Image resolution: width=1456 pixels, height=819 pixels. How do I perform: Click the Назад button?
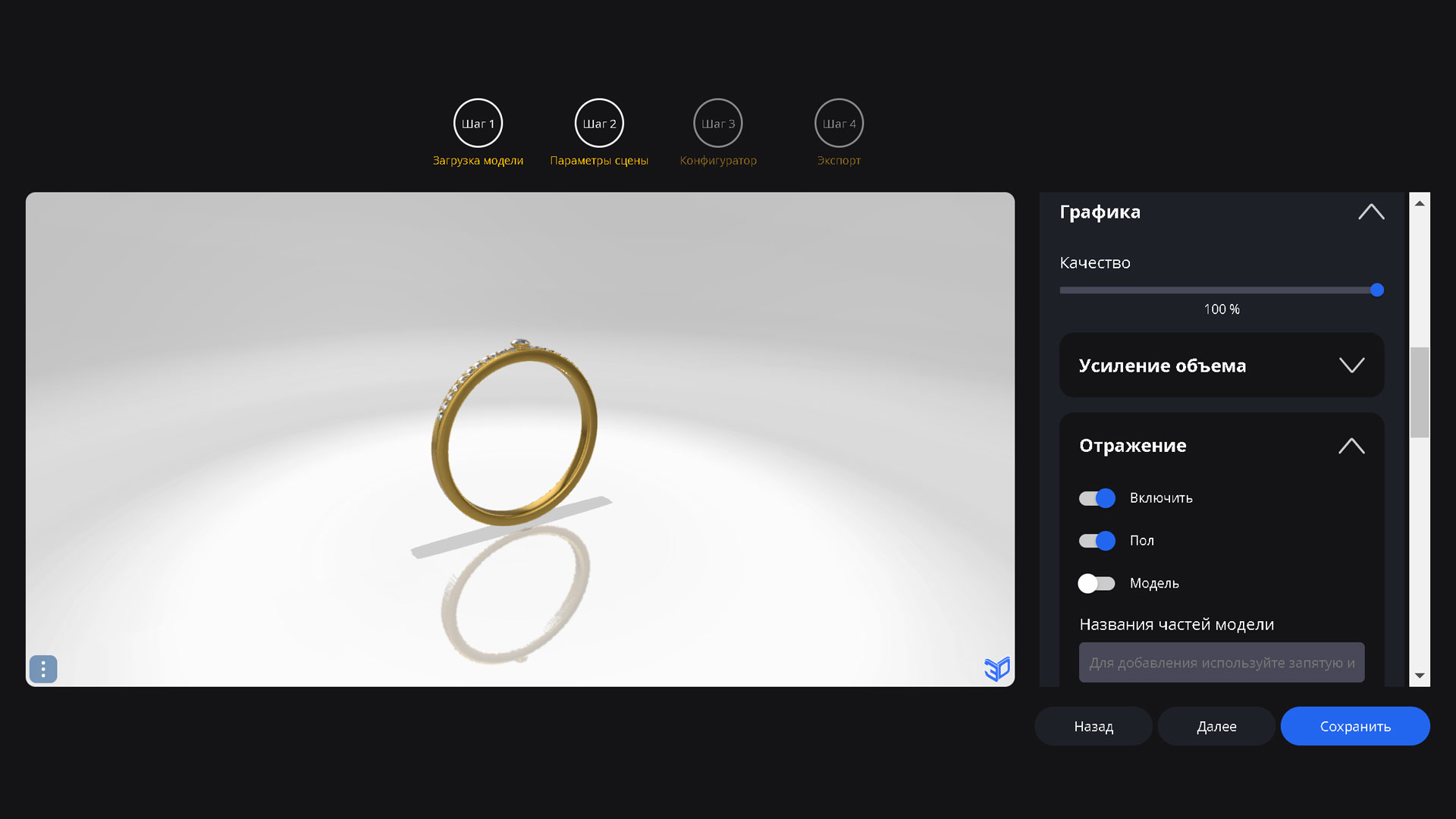[1094, 726]
